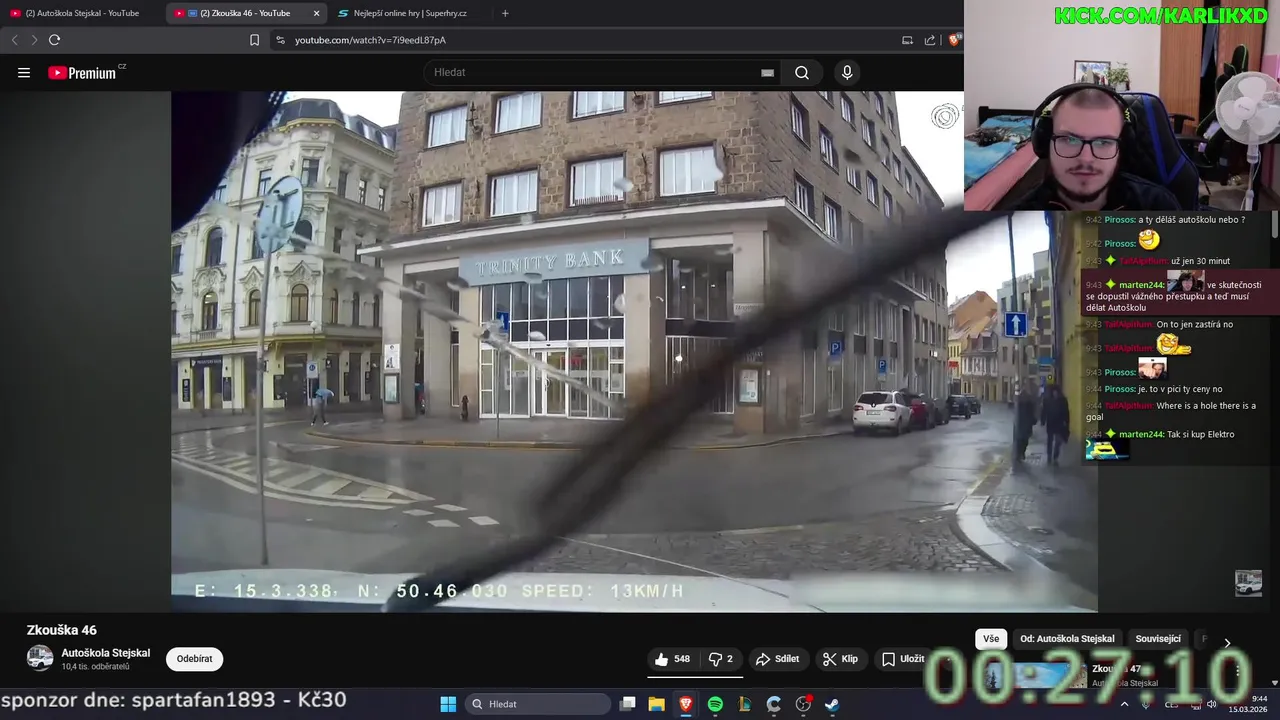Image resolution: width=1280 pixels, height=720 pixels.
Task: Open Steam from the taskbar
Action: (832, 704)
